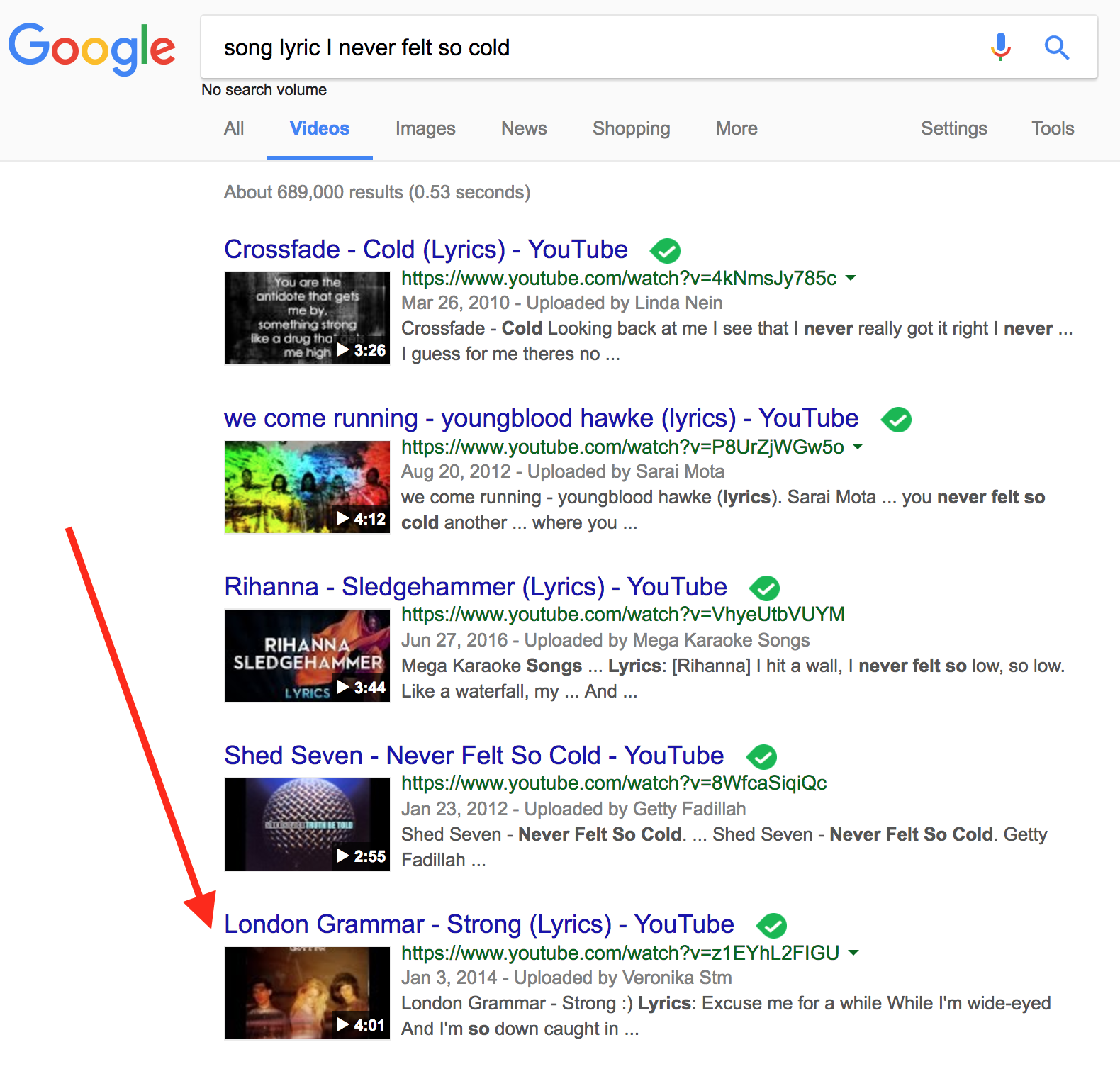The height and width of the screenshot is (1069, 1120).
Task: Click green checkmark beside Crossfade - Cold result
Action: click(666, 250)
